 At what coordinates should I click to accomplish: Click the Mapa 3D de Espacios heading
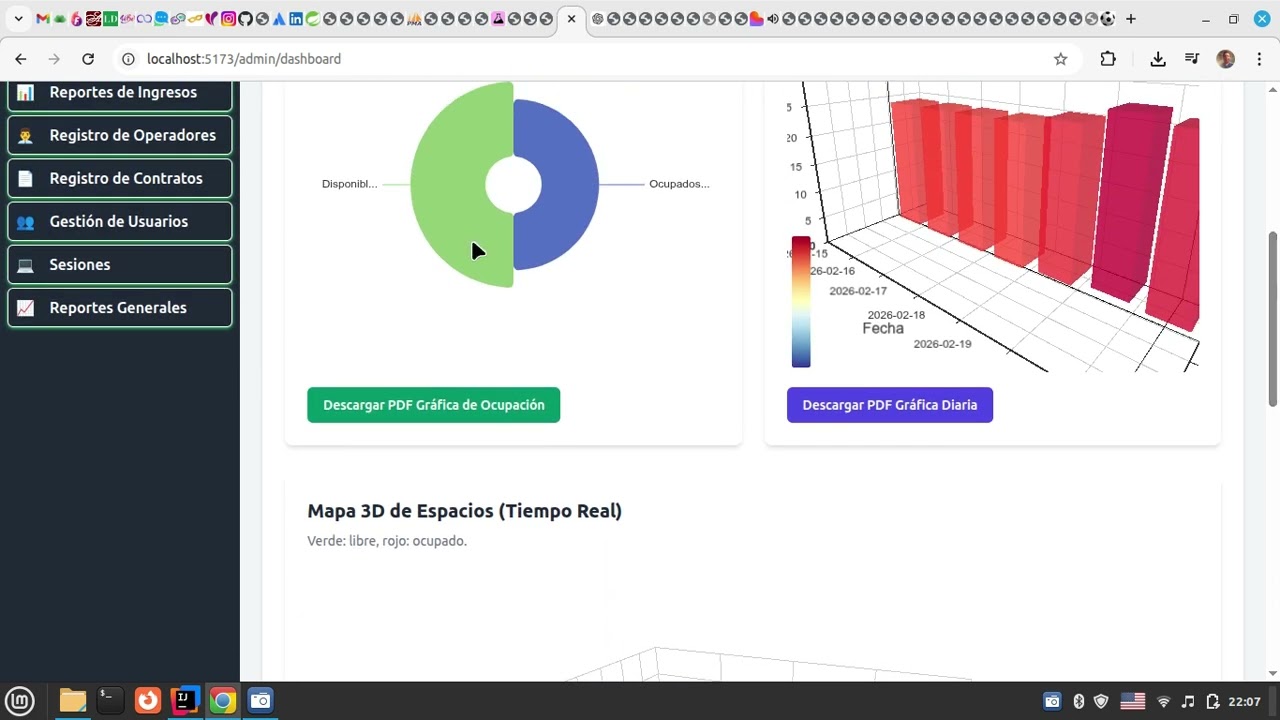click(464, 511)
